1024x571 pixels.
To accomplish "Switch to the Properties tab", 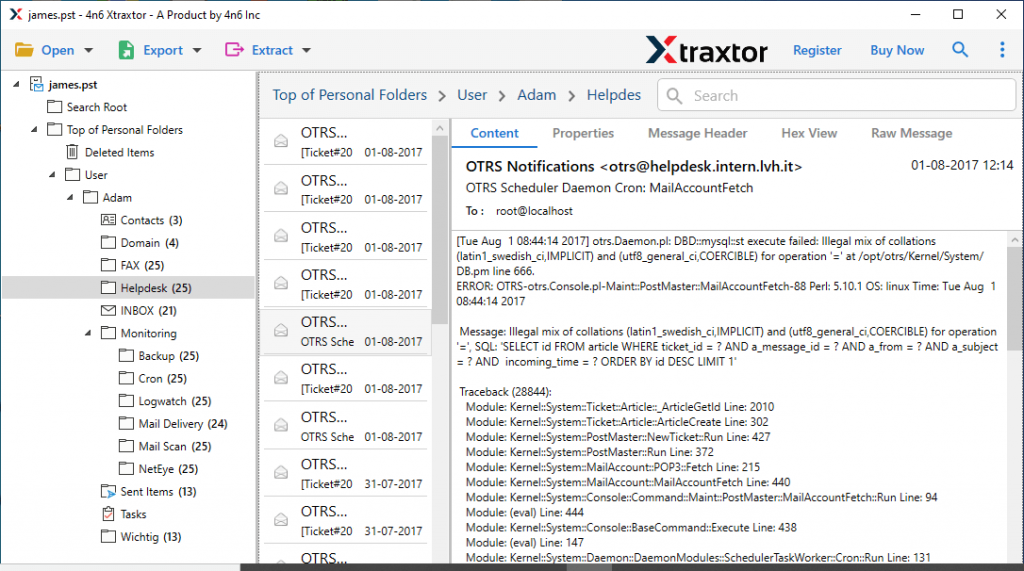I will (x=583, y=133).
